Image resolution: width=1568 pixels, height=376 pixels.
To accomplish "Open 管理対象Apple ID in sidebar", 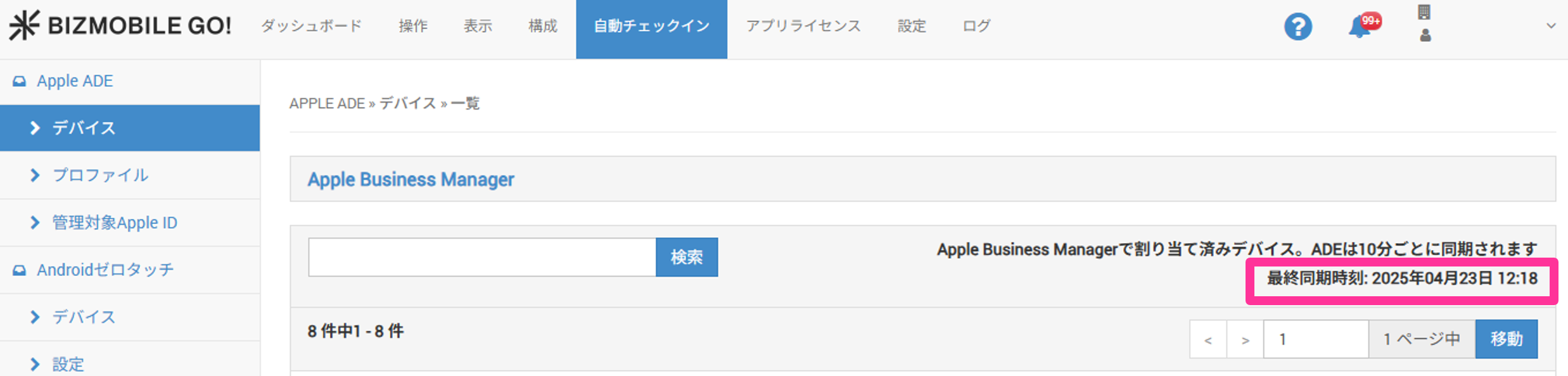I will pos(114,223).
